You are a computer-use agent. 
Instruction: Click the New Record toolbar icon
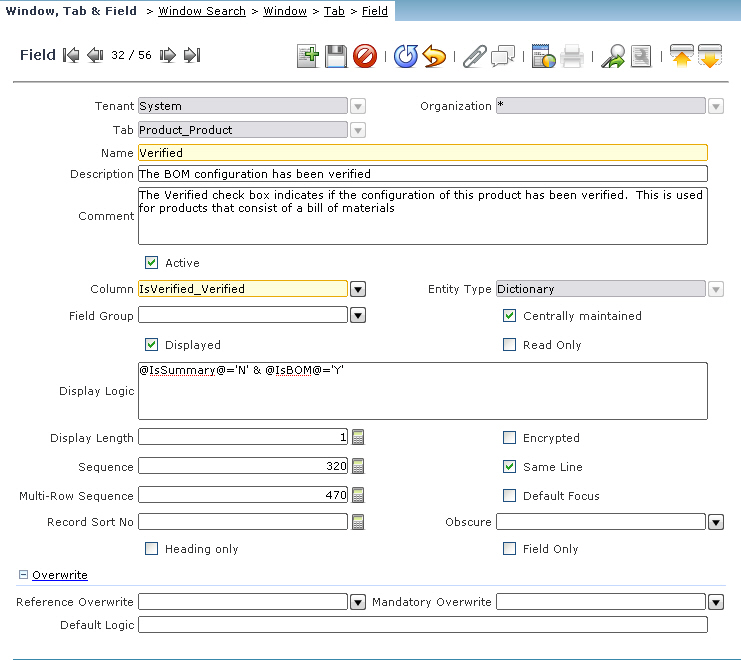coord(308,56)
